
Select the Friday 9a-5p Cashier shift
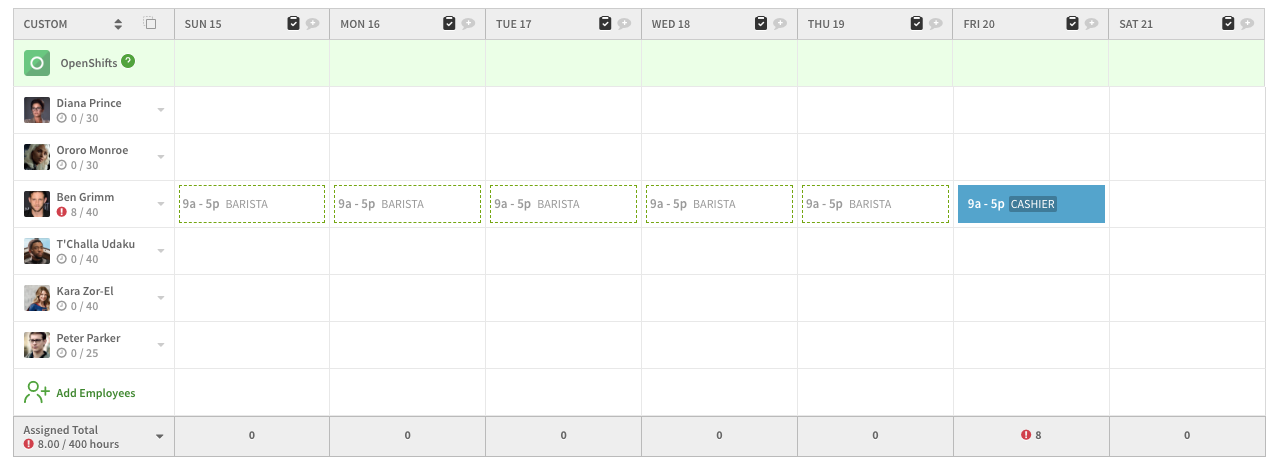[x=1031, y=204]
